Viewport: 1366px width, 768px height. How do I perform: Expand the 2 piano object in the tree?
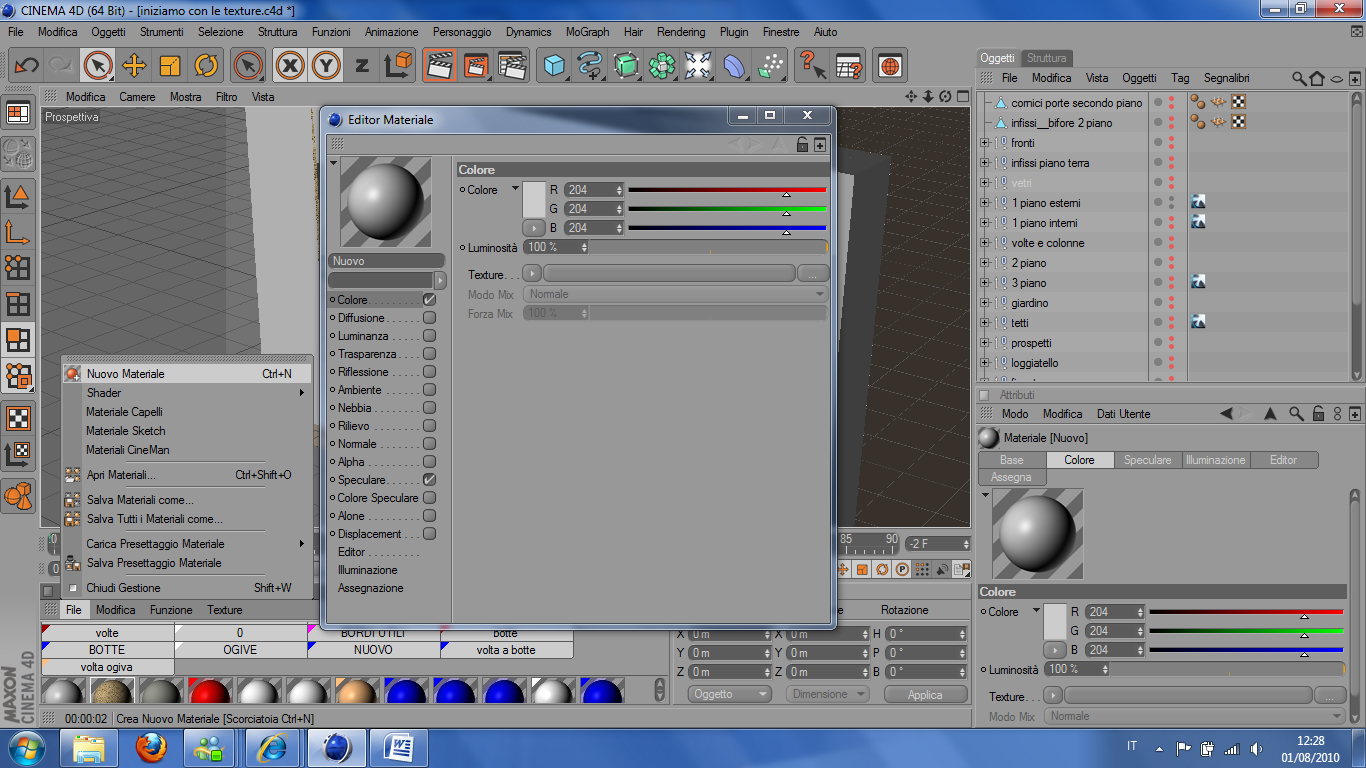984,263
